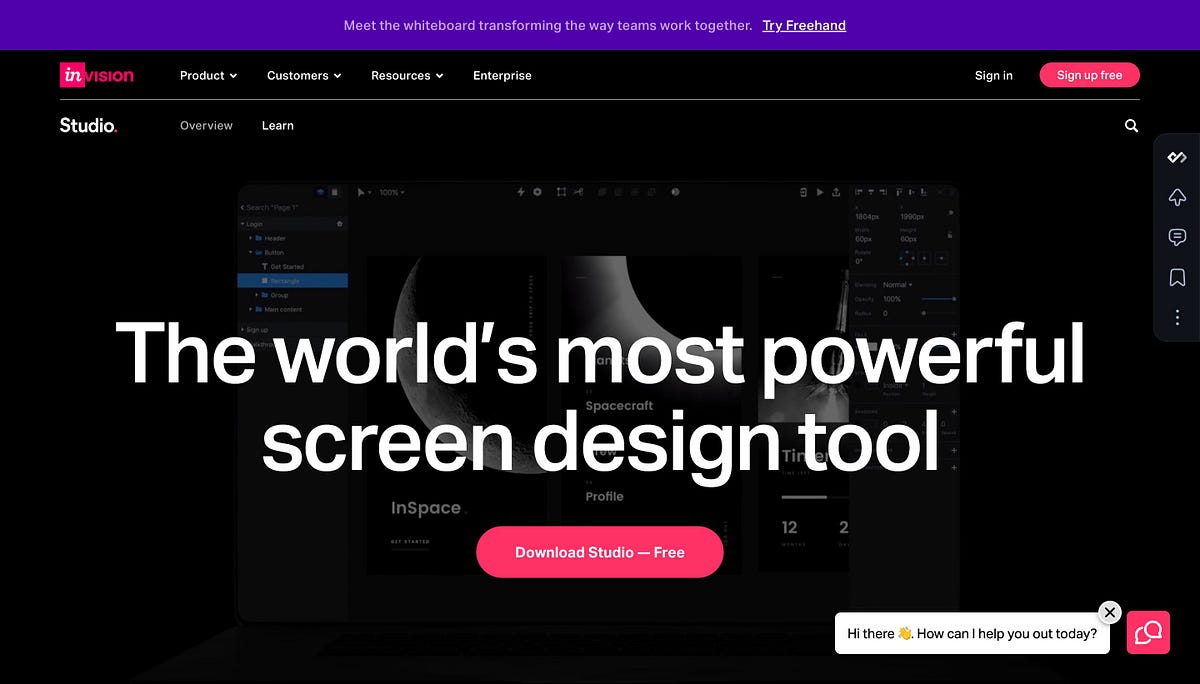The image size is (1200, 684).
Task: Open the 100% zoom level dropdown
Action: (388, 191)
